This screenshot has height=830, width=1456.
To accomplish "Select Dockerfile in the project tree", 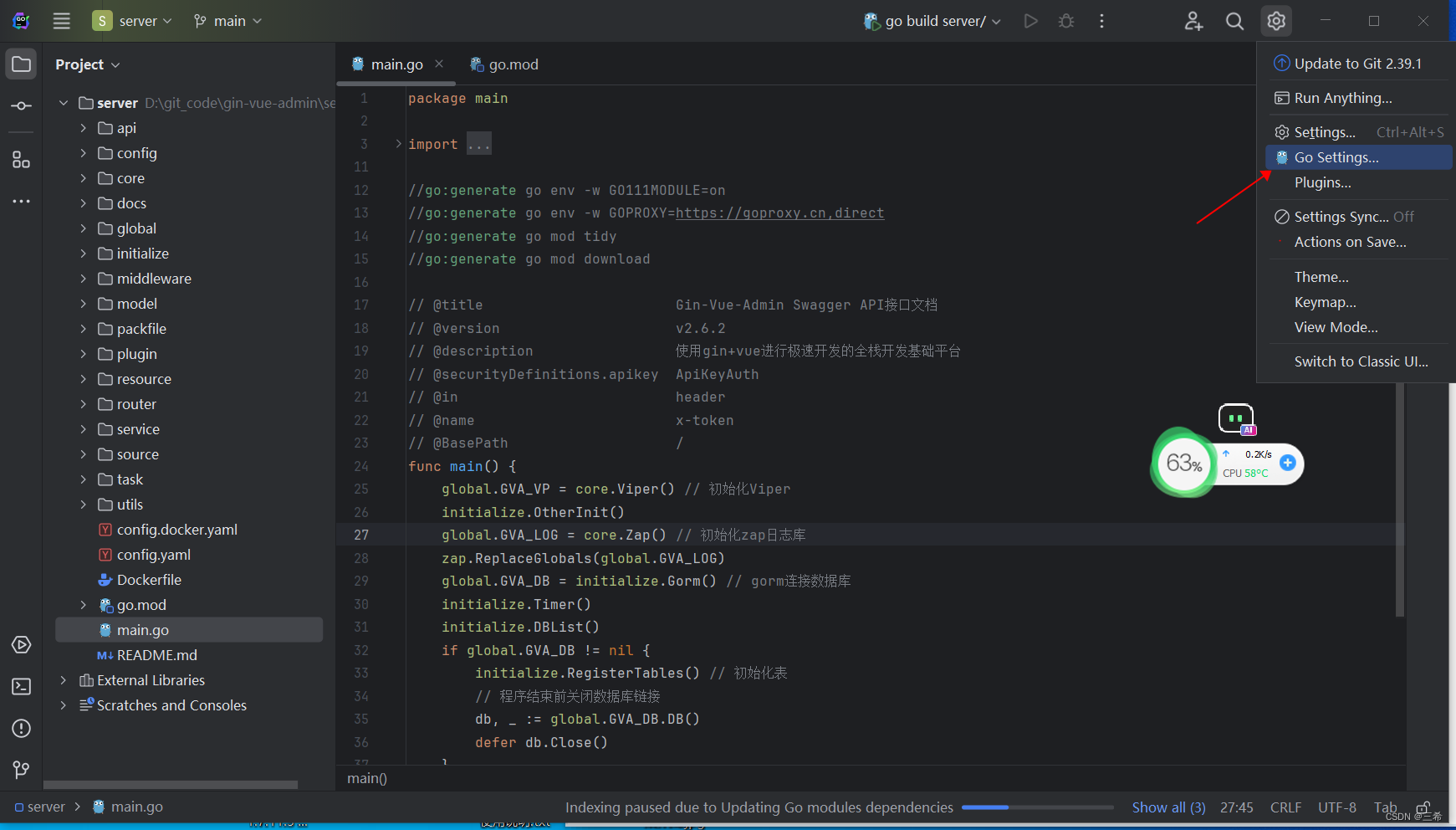I will (149, 579).
